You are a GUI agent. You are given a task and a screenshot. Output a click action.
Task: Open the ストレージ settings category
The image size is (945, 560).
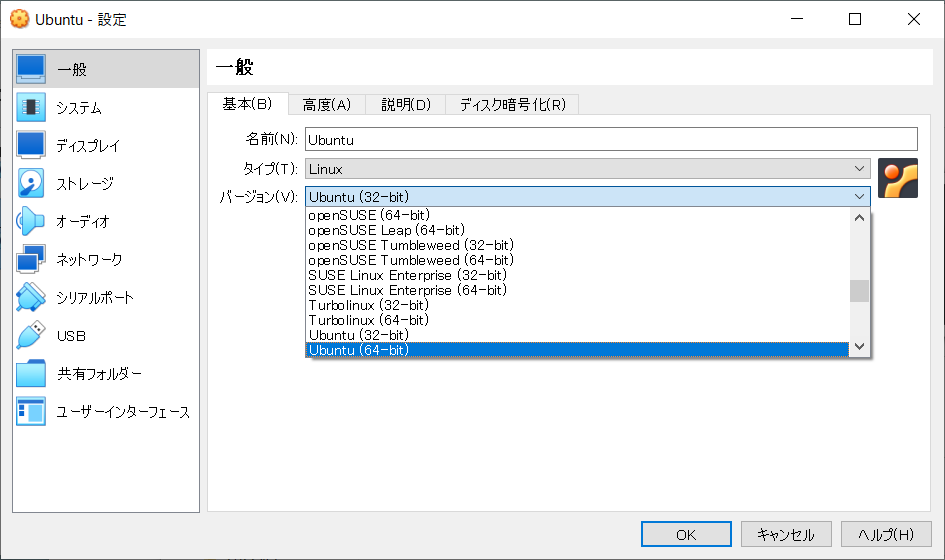click(106, 183)
